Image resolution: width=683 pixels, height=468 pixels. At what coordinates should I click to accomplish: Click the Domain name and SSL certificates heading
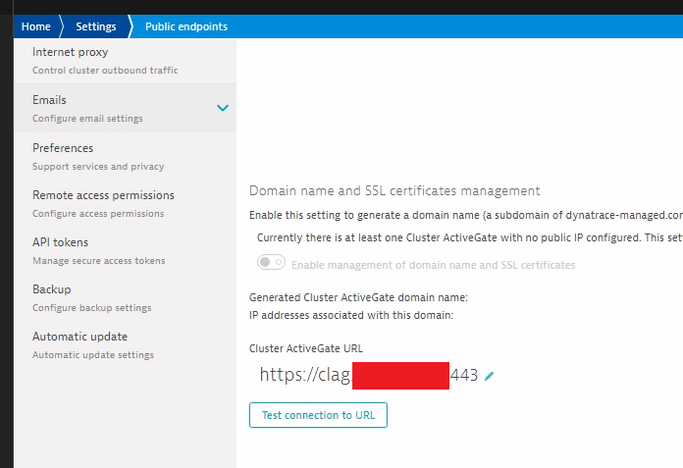pyautogui.click(x=394, y=190)
